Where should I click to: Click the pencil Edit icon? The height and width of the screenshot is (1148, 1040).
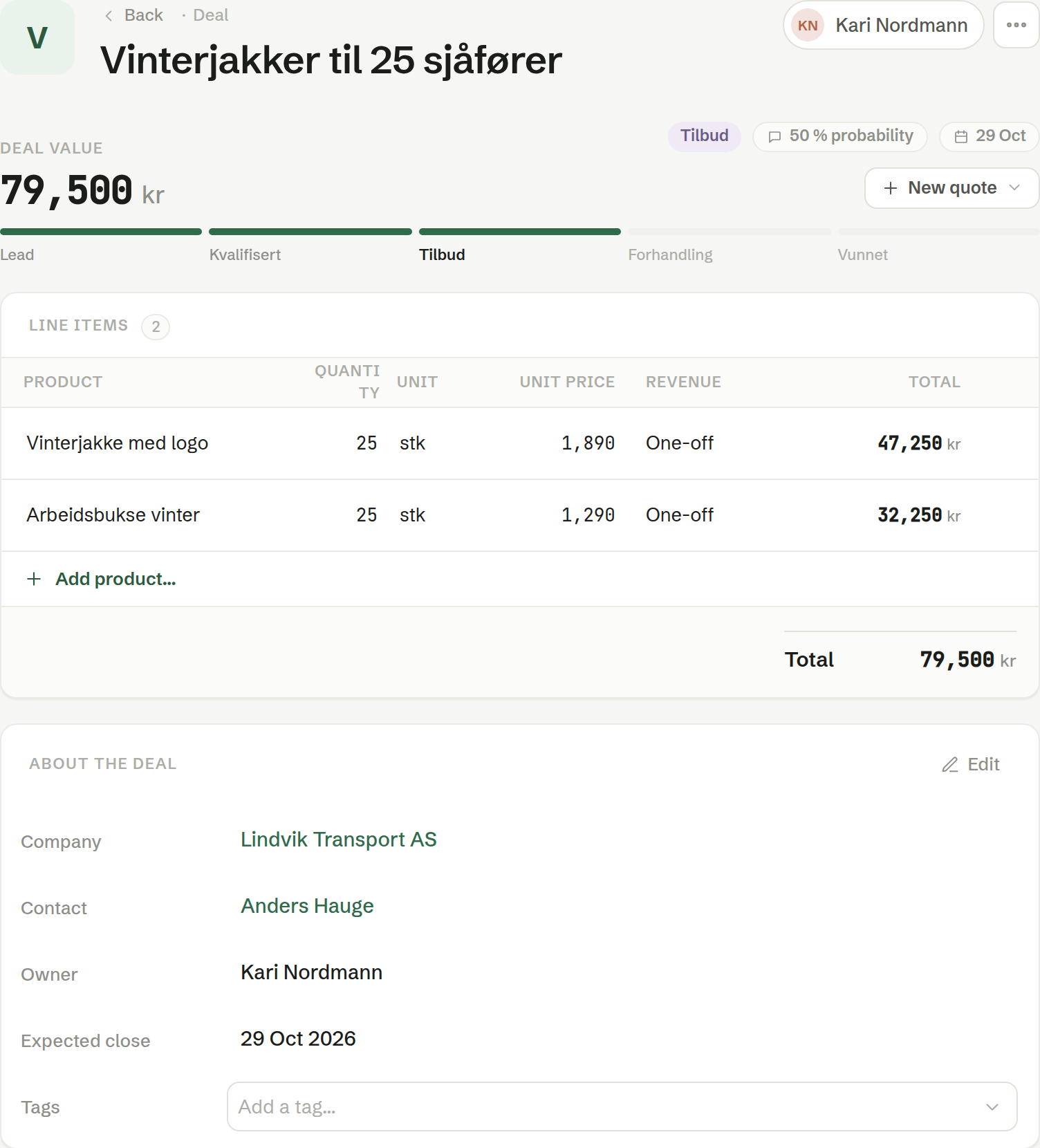click(950, 764)
